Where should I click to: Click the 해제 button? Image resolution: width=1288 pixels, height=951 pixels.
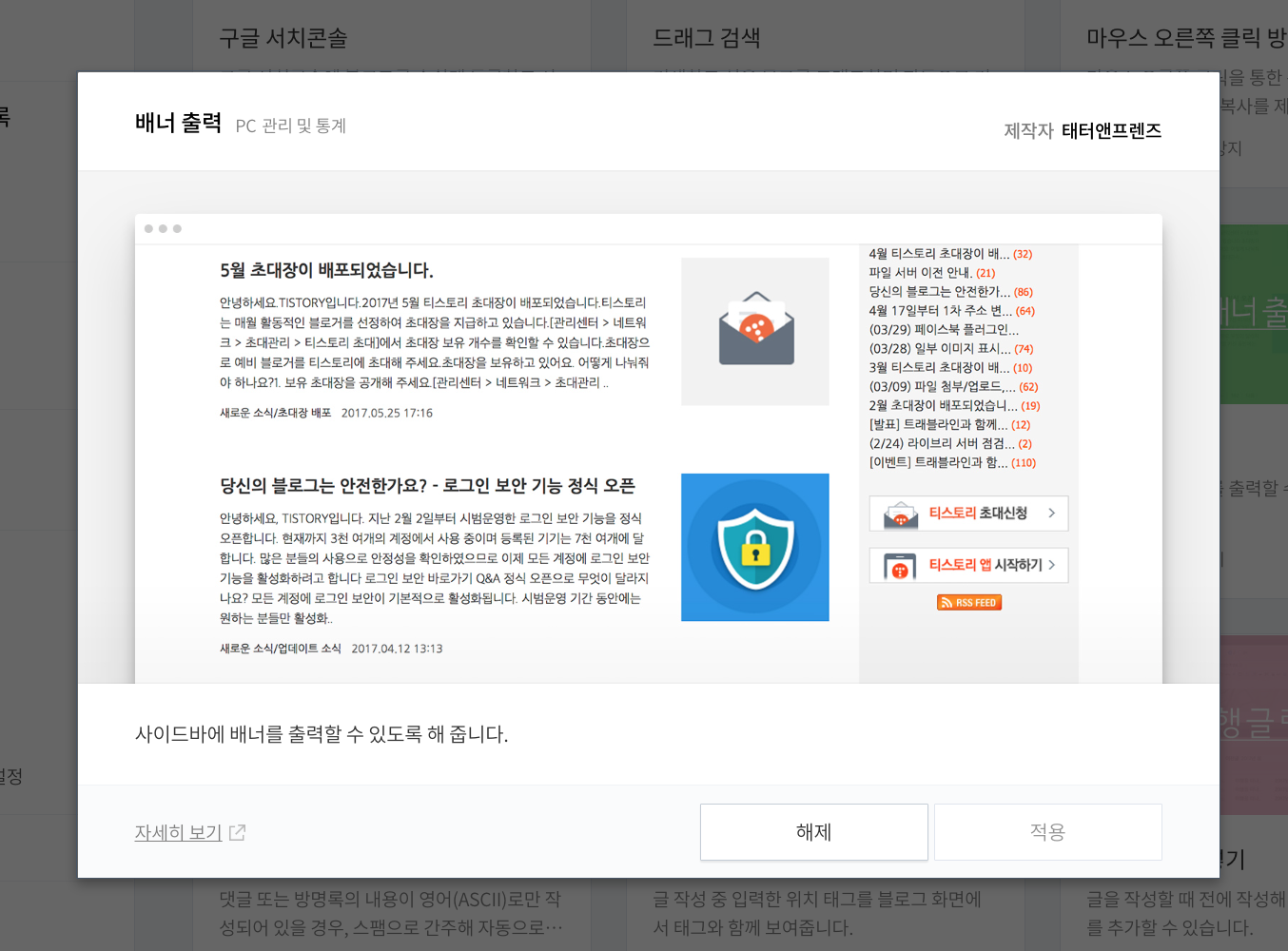[813, 832]
